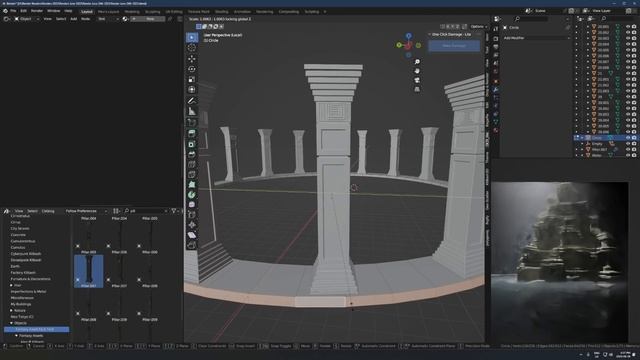Open asset browser Catalog menu
Screen dimensions: 640x360
pos(48,211)
